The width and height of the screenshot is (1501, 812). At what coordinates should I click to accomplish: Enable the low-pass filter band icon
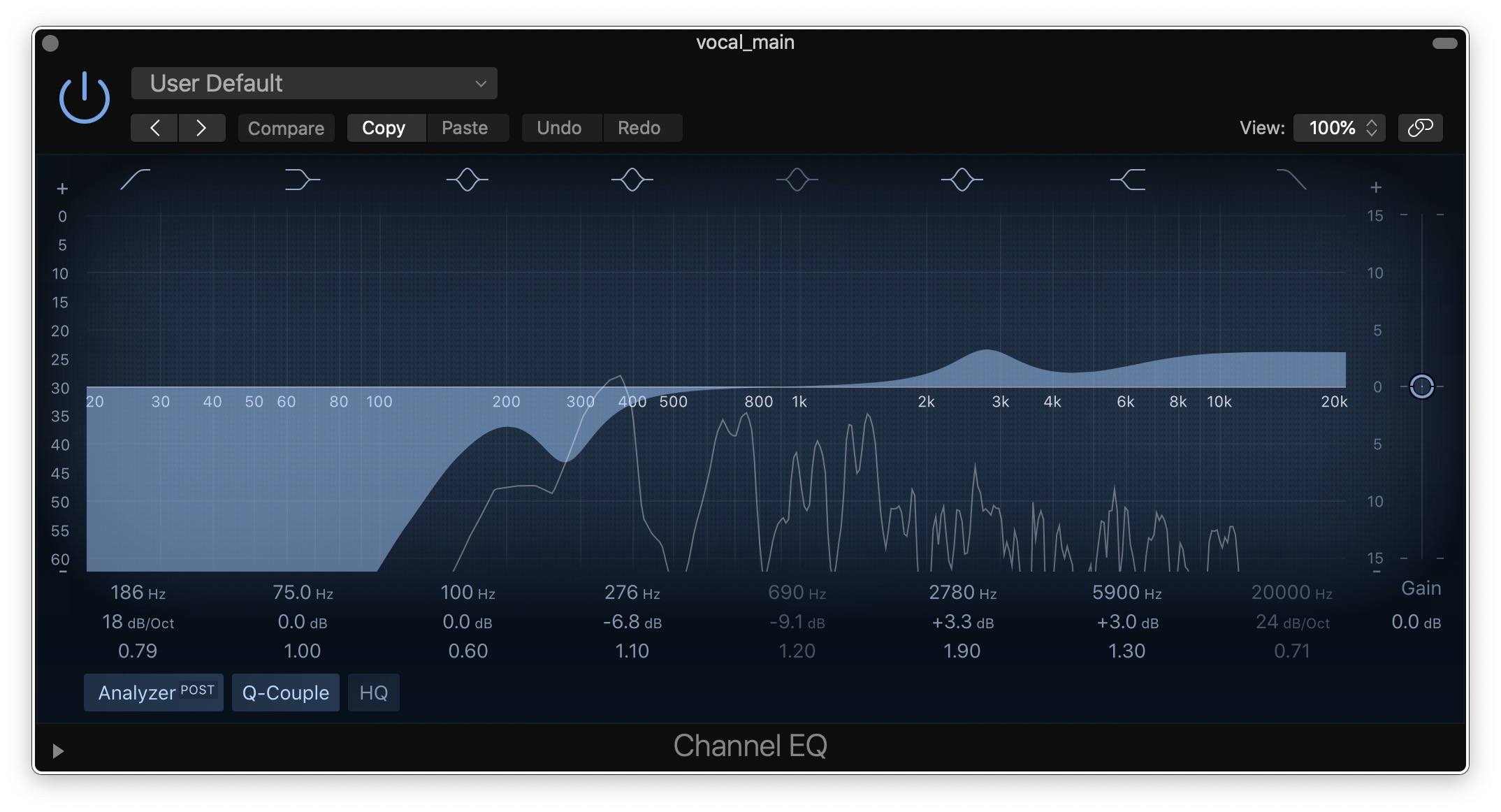tap(1291, 180)
